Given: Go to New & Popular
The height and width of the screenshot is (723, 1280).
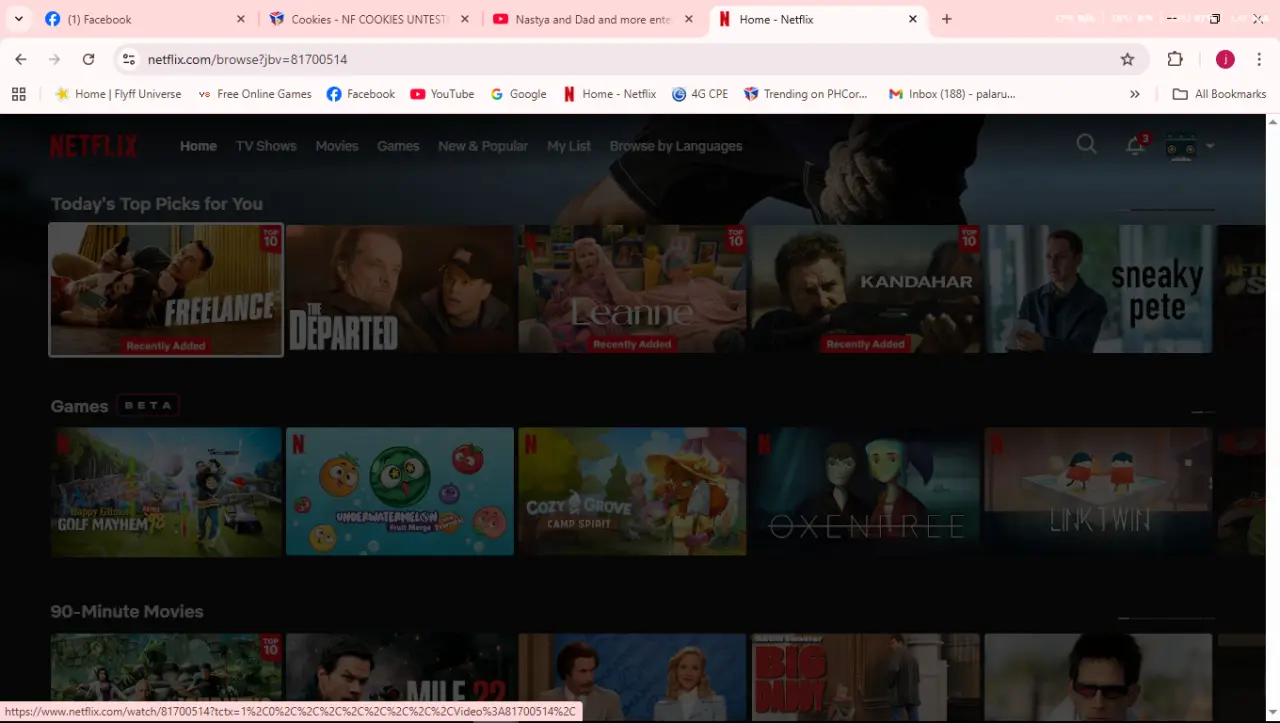Looking at the screenshot, I should pyautogui.click(x=483, y=146).
